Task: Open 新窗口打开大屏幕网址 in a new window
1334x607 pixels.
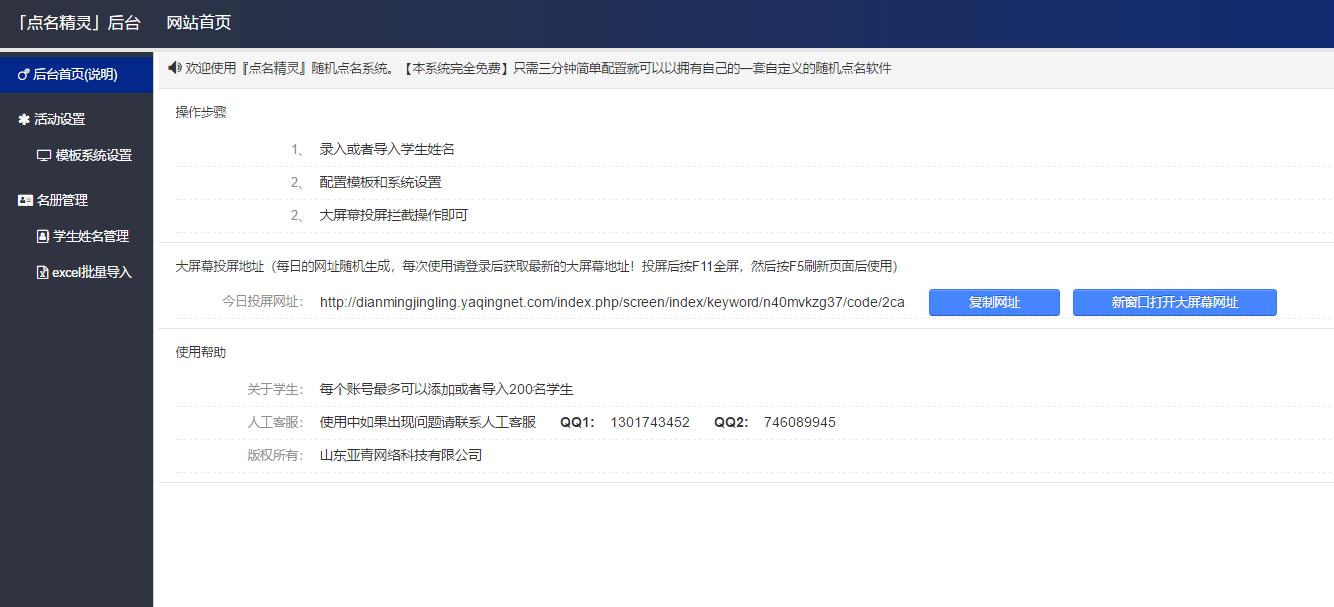Action: 1174,302
